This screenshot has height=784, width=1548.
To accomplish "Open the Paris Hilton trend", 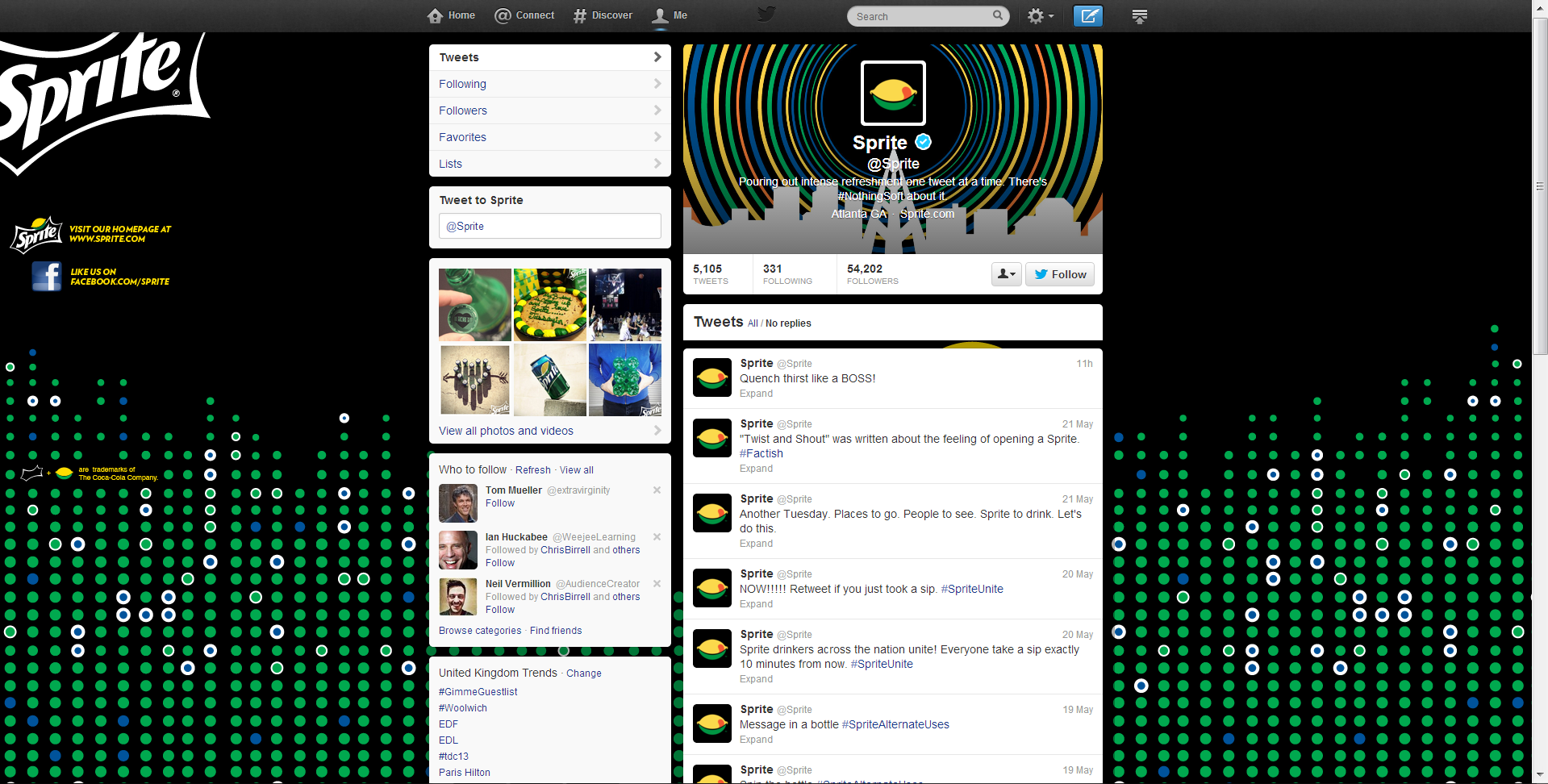I will tap(465, 773).
